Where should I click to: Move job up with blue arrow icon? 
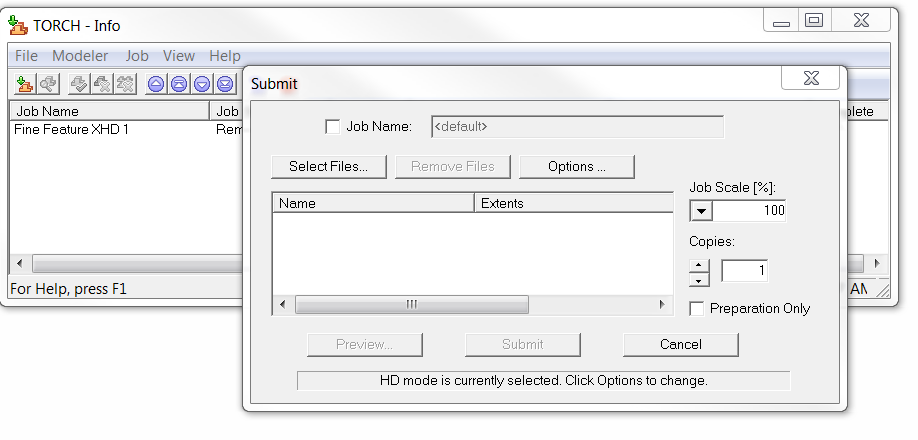[156, 85]
